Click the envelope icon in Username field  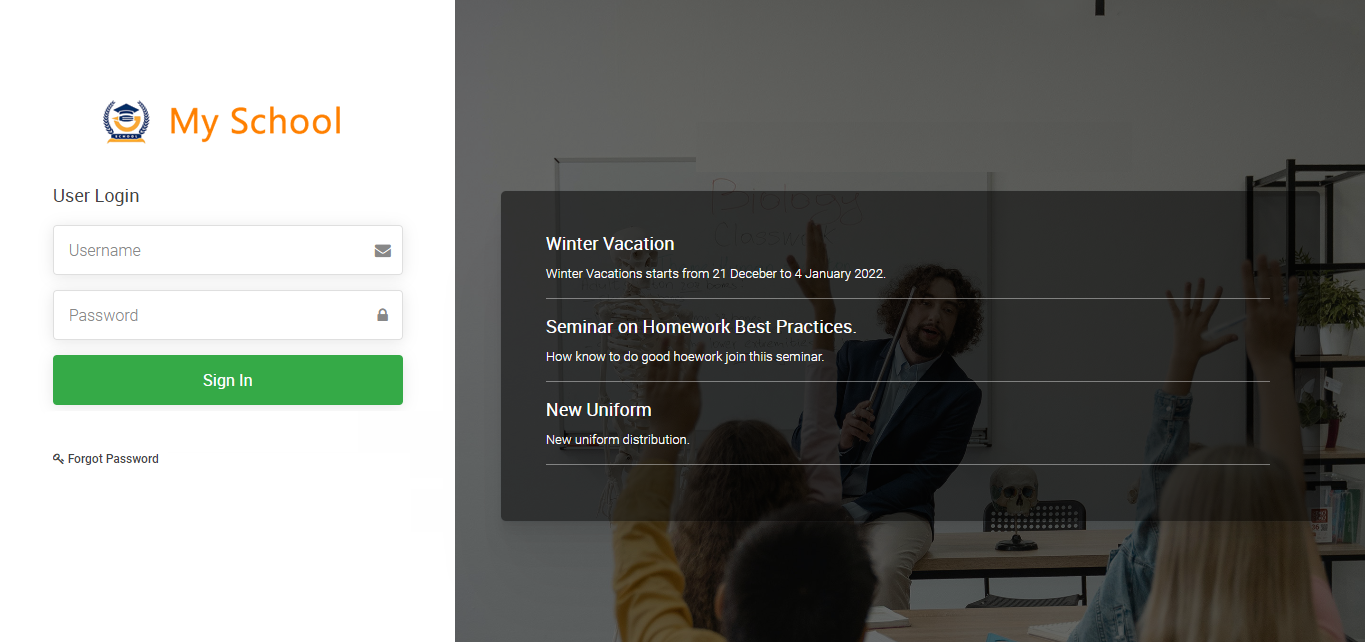382,250
